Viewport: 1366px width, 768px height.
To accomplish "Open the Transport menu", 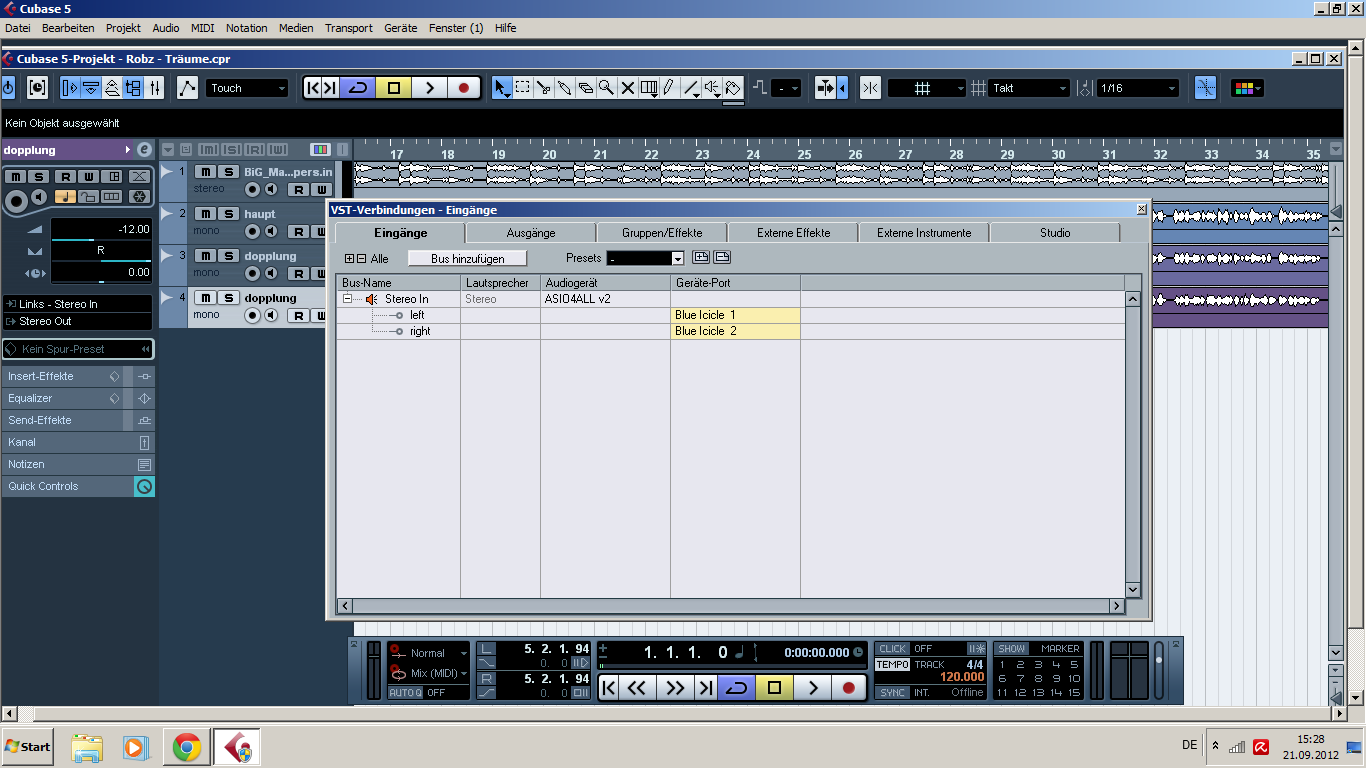I will click(349, 28).
